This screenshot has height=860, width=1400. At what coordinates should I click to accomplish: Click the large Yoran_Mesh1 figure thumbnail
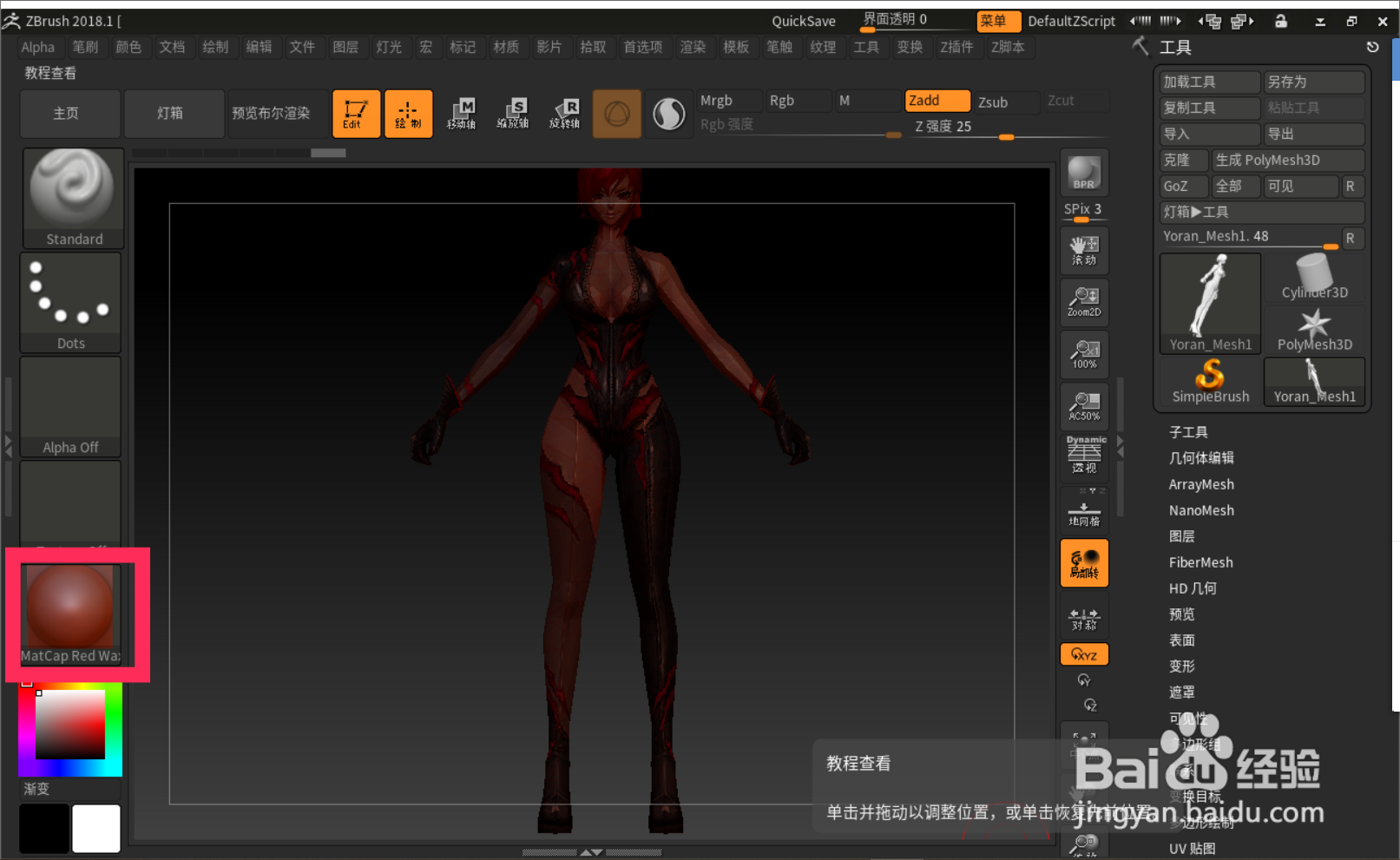(x=1210, y=304)
